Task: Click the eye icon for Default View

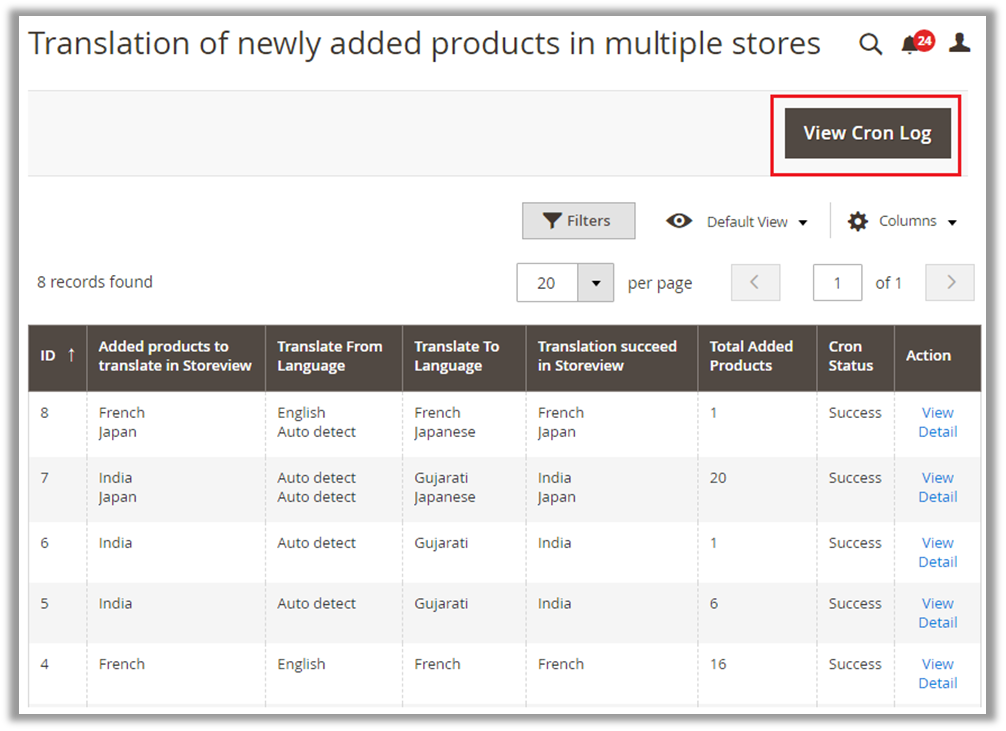Action: coord(679,221)
